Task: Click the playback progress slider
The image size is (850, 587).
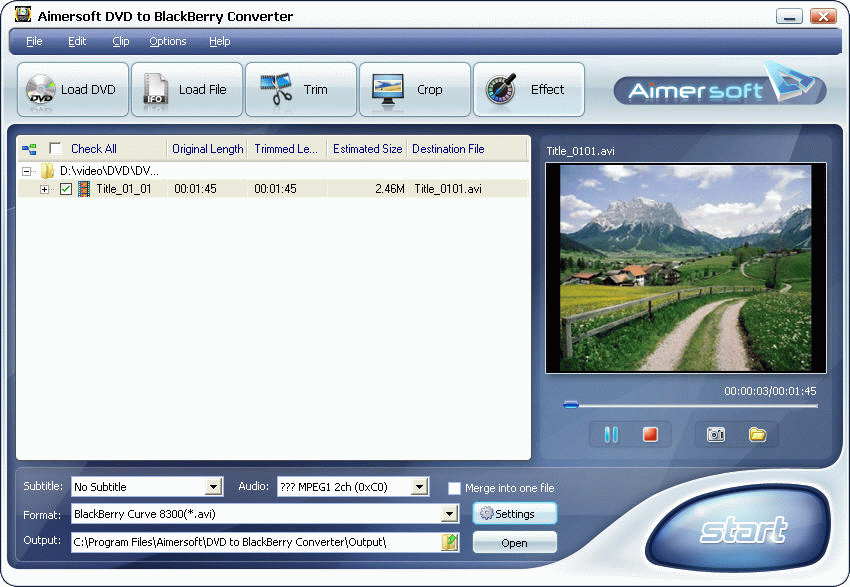Action: [570, 404]
